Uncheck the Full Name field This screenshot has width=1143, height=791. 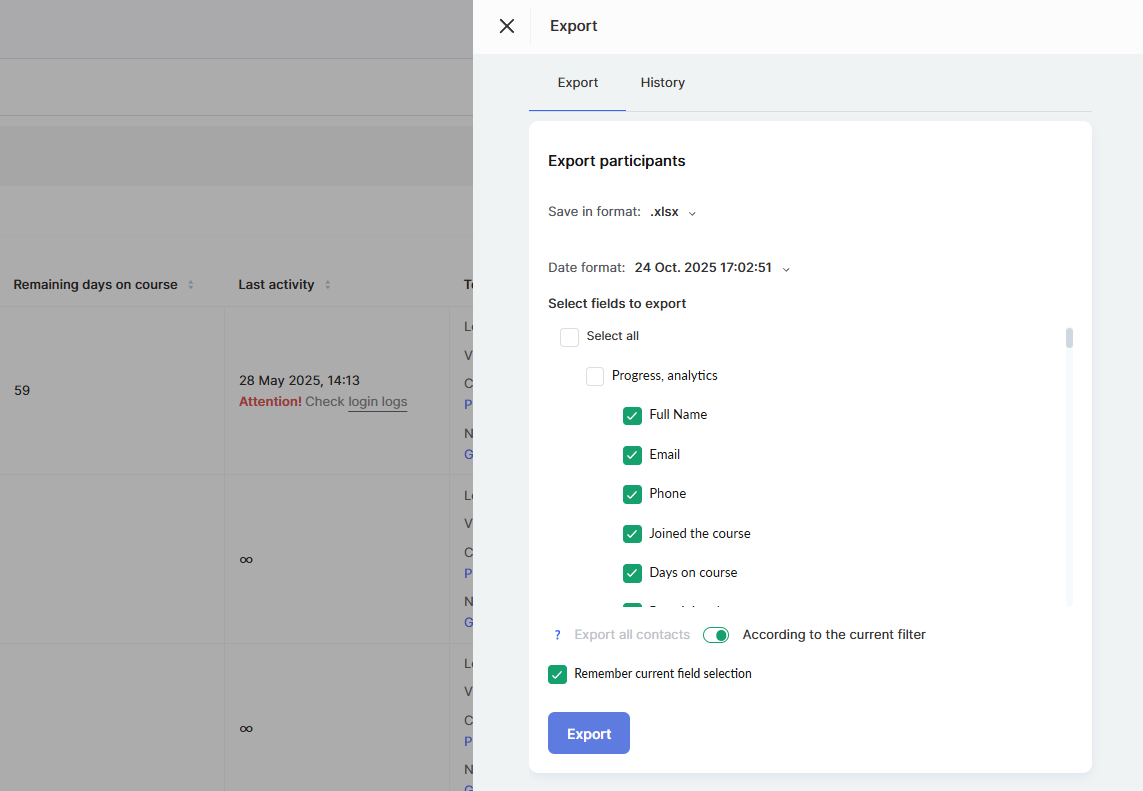[632, 415]
